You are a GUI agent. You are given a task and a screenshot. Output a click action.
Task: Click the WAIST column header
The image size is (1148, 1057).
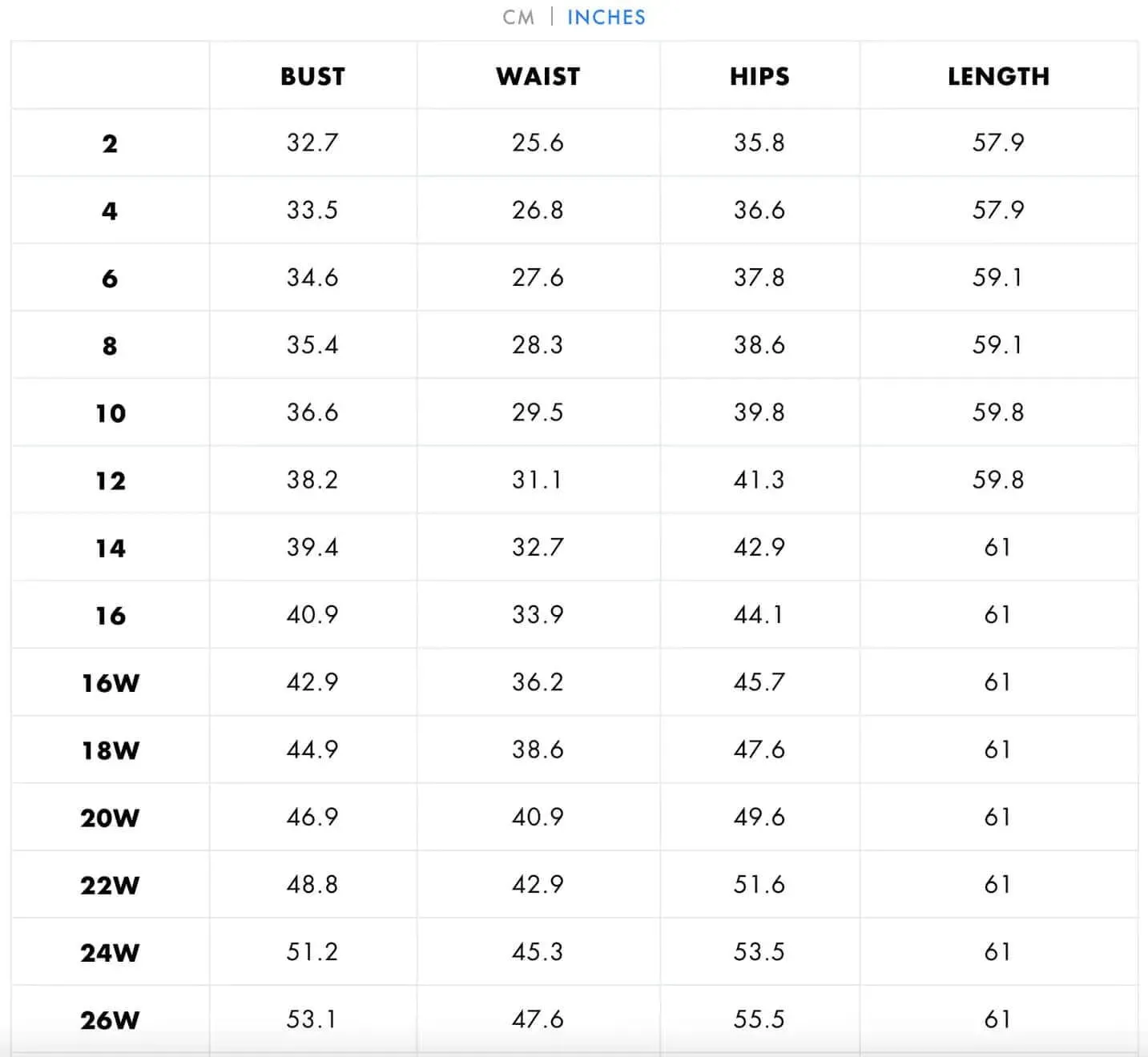click(x=538, y=76)
